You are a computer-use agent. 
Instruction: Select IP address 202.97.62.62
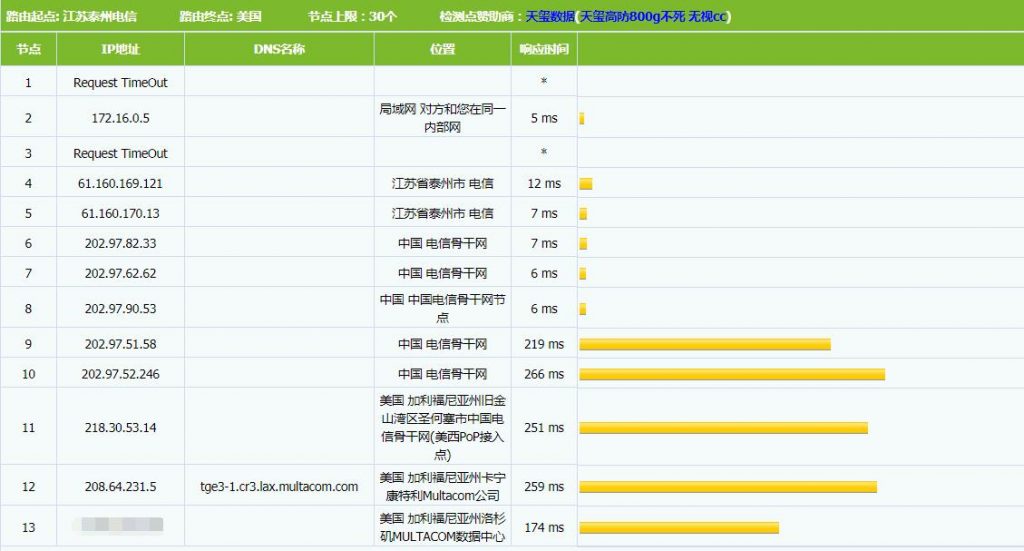click(x=120, y=274)
